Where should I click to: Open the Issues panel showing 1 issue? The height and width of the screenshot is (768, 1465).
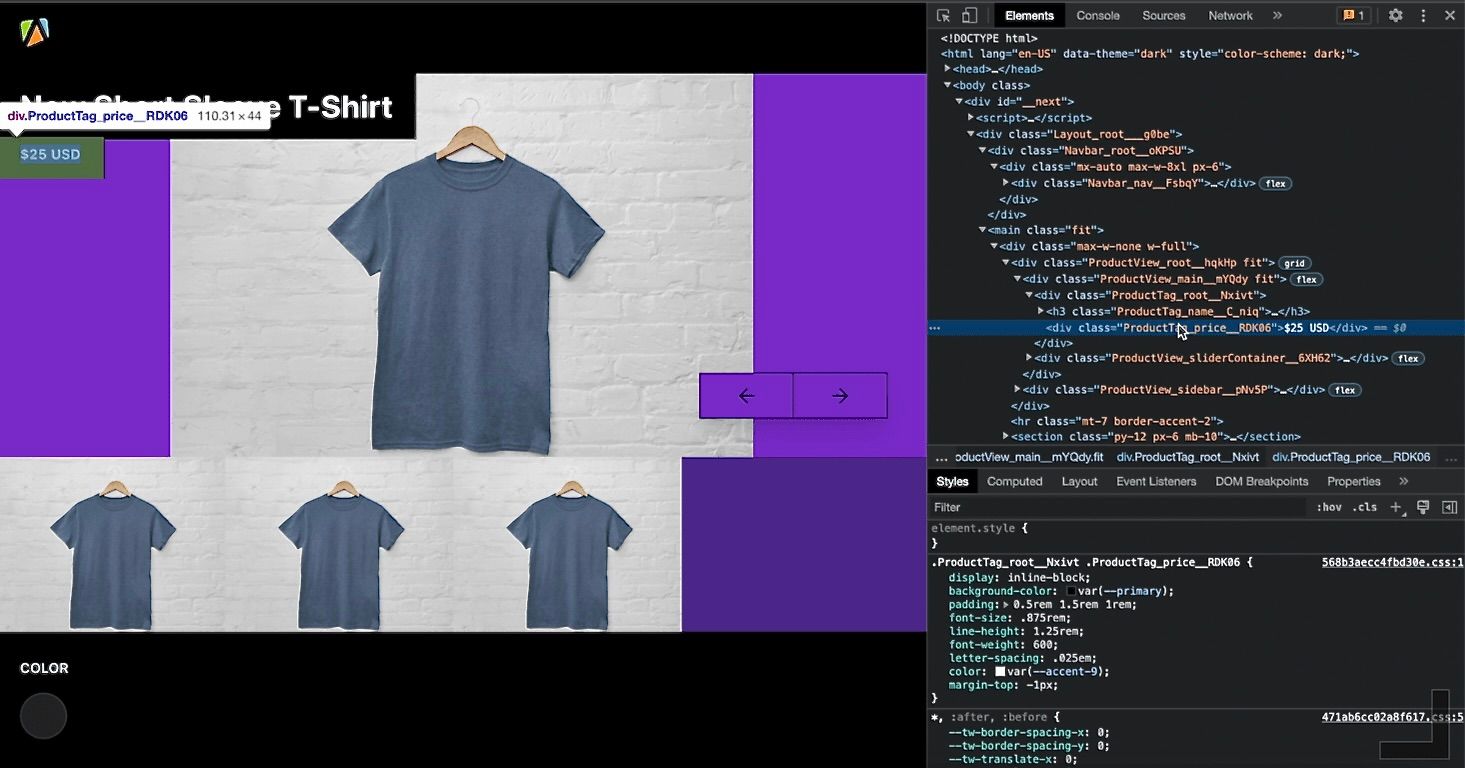pos(1353,15)
